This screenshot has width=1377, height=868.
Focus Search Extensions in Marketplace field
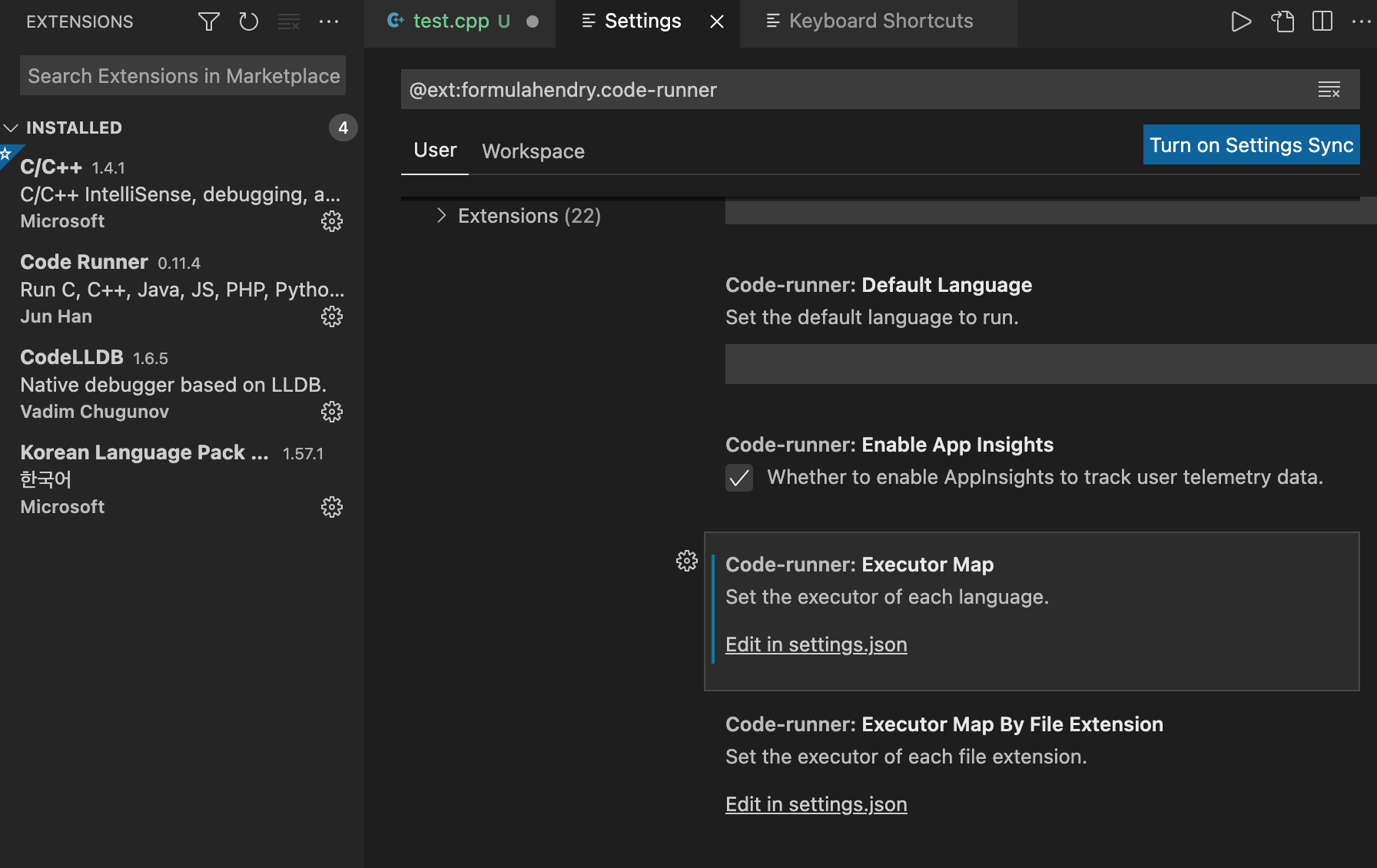(183, 76)
